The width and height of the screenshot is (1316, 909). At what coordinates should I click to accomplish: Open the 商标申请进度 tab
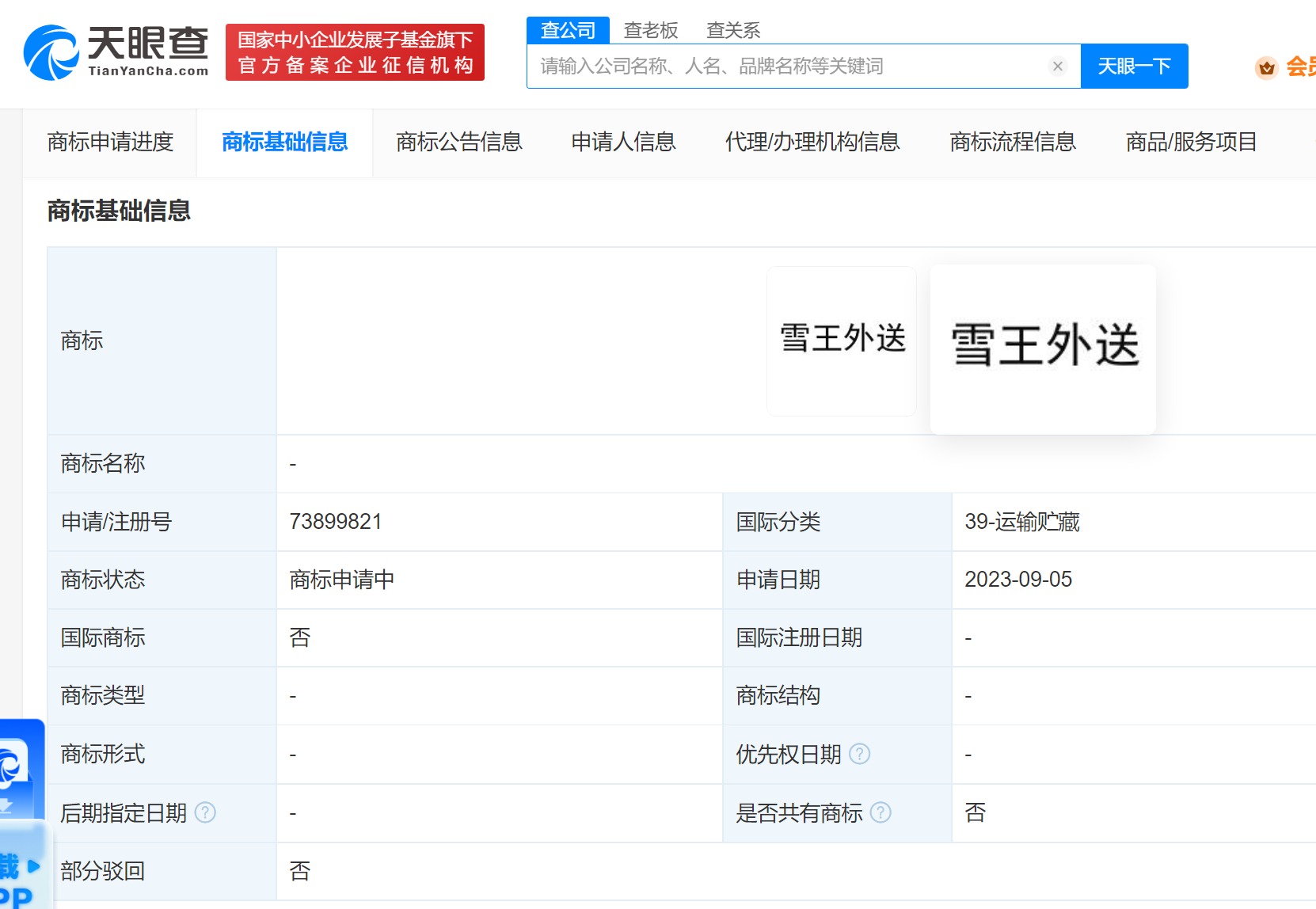tap(110, 143)
